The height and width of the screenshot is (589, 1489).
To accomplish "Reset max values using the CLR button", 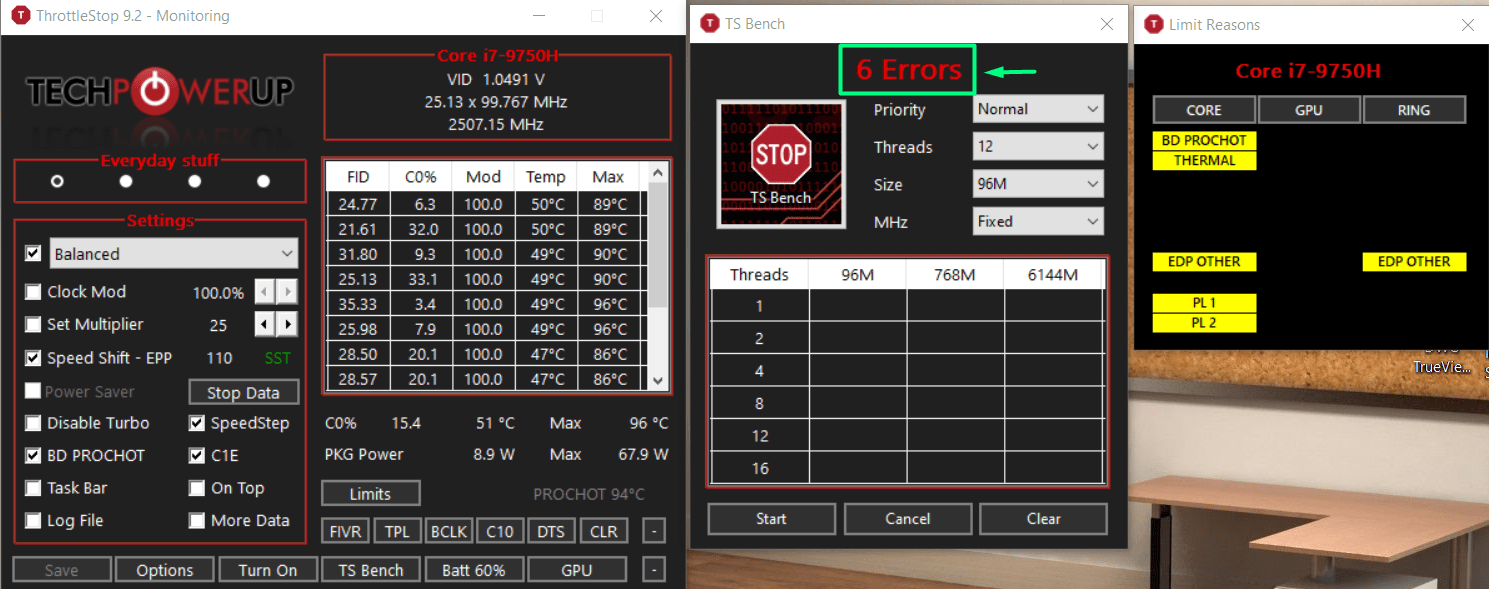I will pos(603,530).
